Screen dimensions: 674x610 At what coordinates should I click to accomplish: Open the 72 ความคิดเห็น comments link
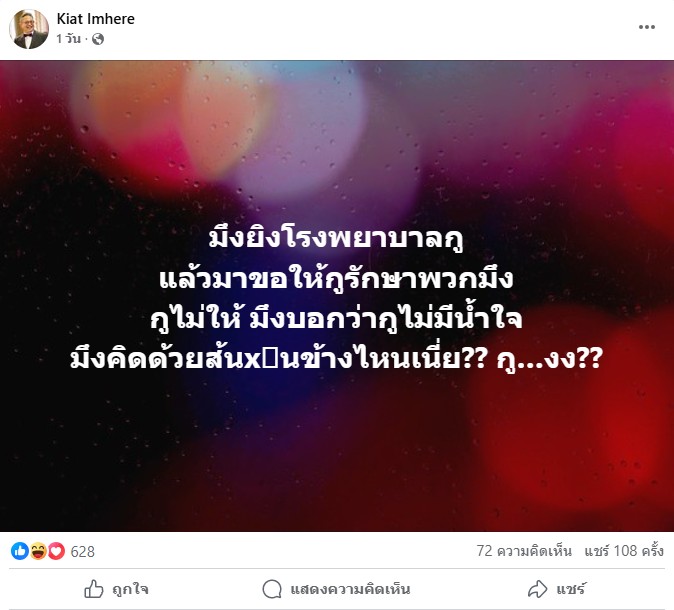point(524,551)
